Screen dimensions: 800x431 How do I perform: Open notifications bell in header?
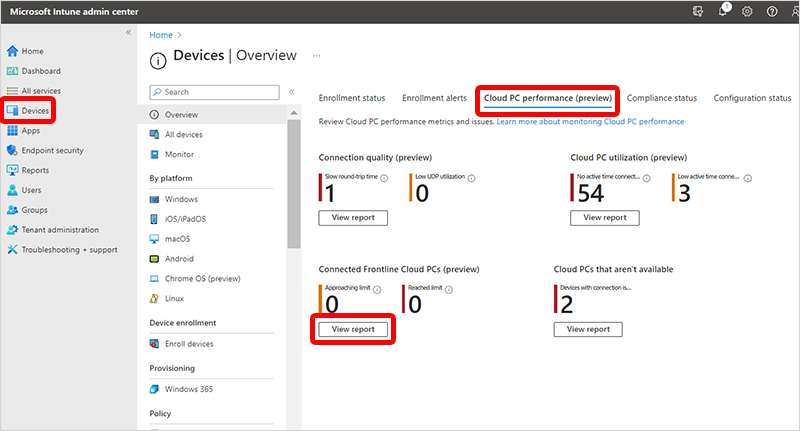click(723, 11)
